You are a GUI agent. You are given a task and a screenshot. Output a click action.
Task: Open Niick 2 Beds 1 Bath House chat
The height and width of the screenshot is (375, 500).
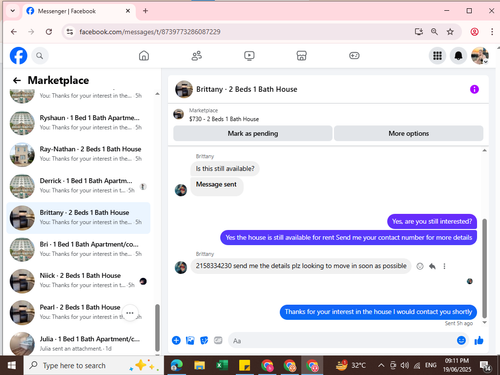pos(78,280)
